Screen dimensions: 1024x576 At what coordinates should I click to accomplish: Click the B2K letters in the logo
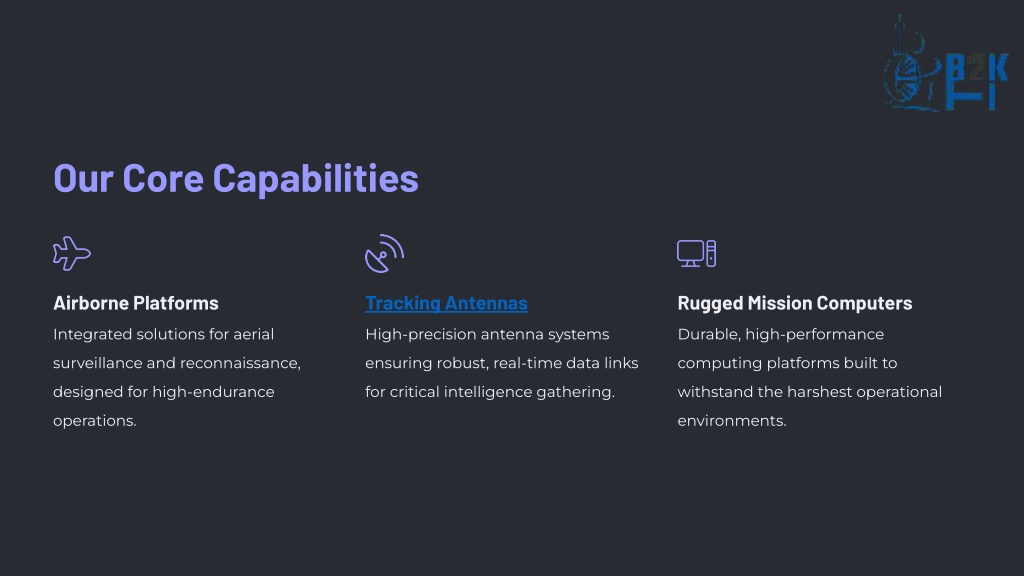[977, 68]
